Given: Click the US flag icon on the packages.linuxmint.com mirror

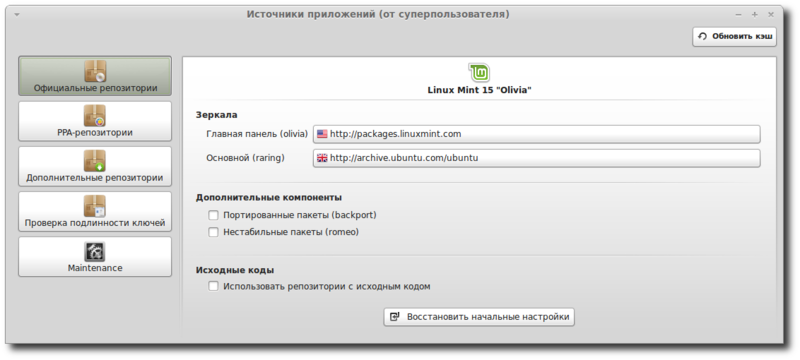Looking at the screenshot, I should click(322, 134).
